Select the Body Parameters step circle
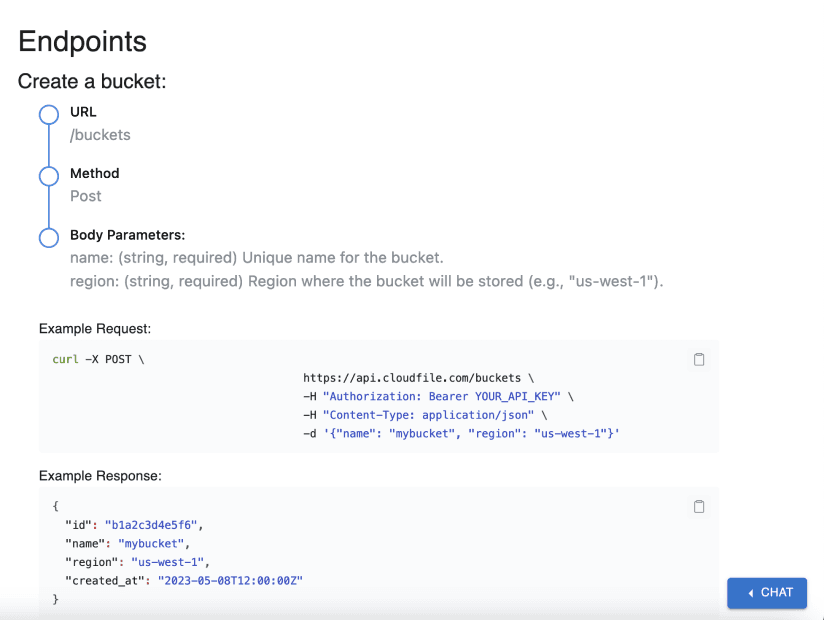824x620 pixels. tap(49, 237)
